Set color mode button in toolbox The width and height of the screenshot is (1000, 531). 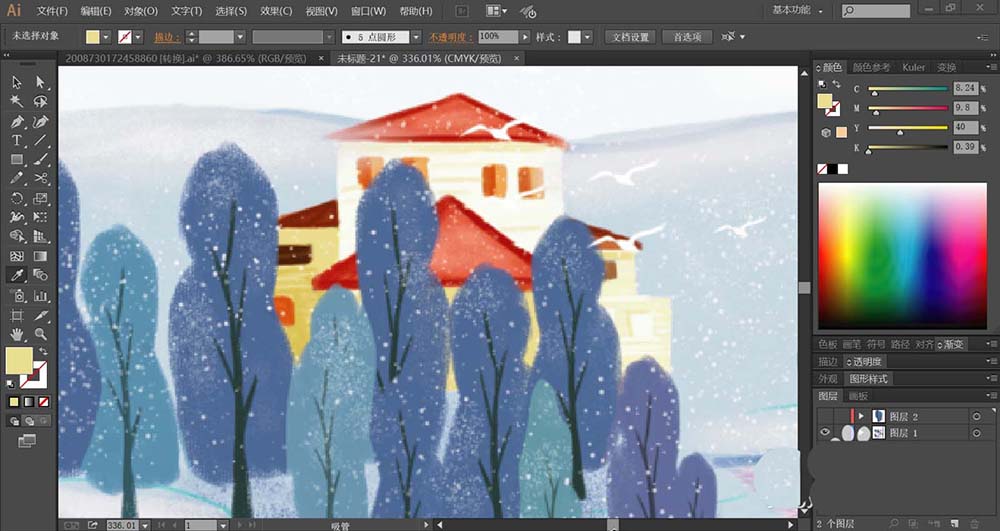coord(14,402)
